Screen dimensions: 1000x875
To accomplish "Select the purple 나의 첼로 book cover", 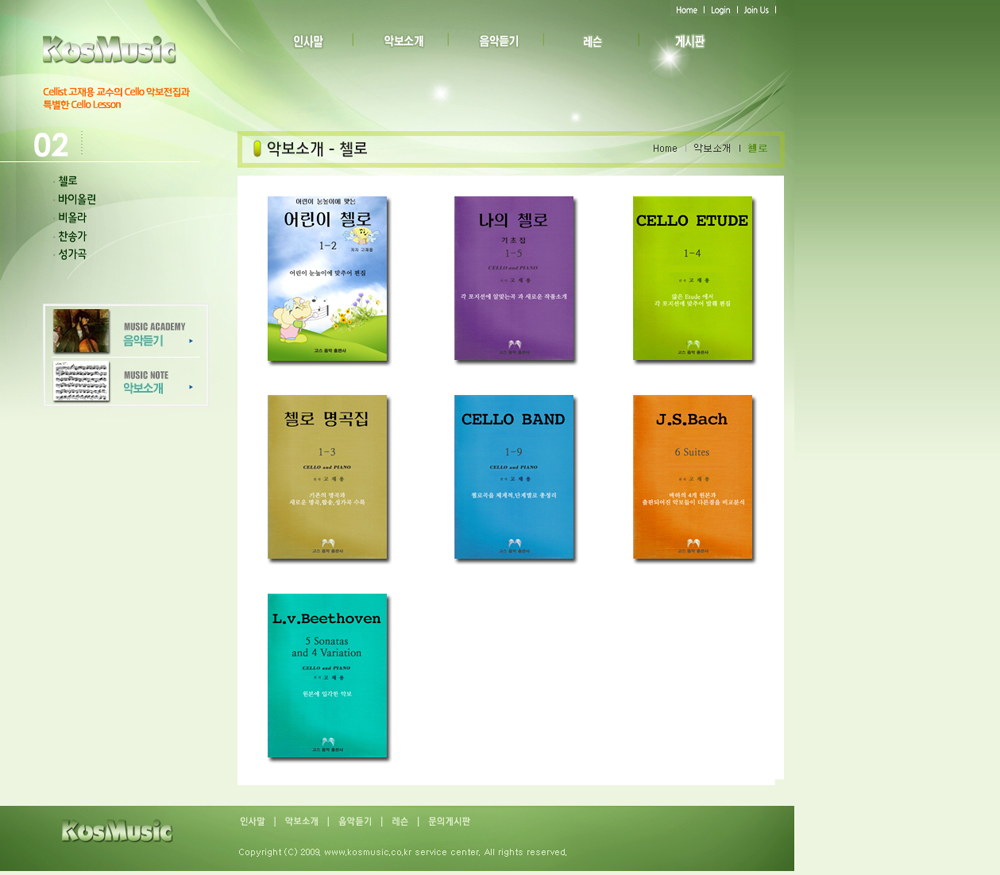I will (x=514, y=279).
